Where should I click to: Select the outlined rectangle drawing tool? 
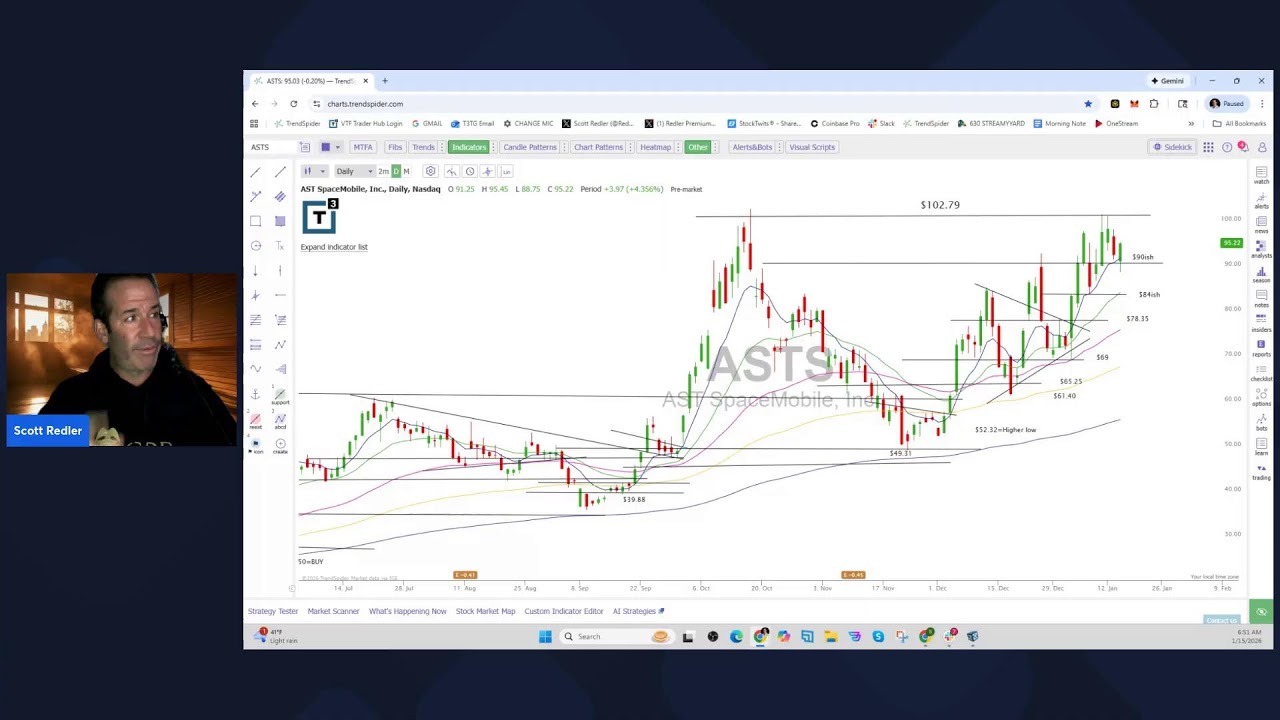click(256, 221)
